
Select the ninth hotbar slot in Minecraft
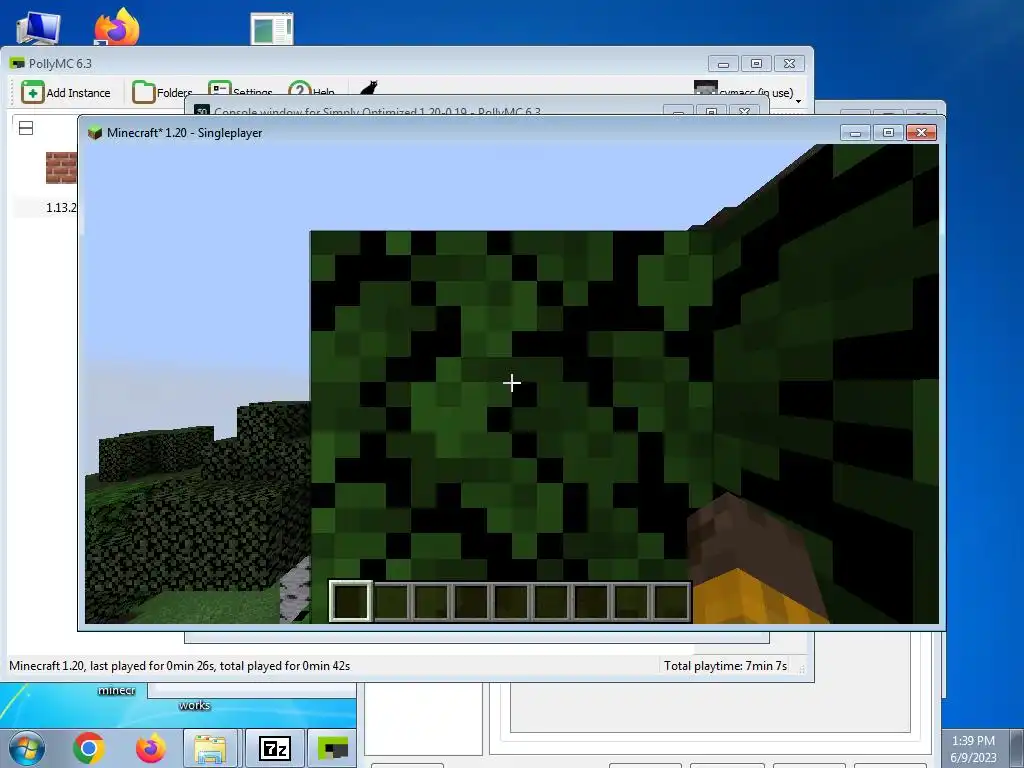click(x=671, y=601)
